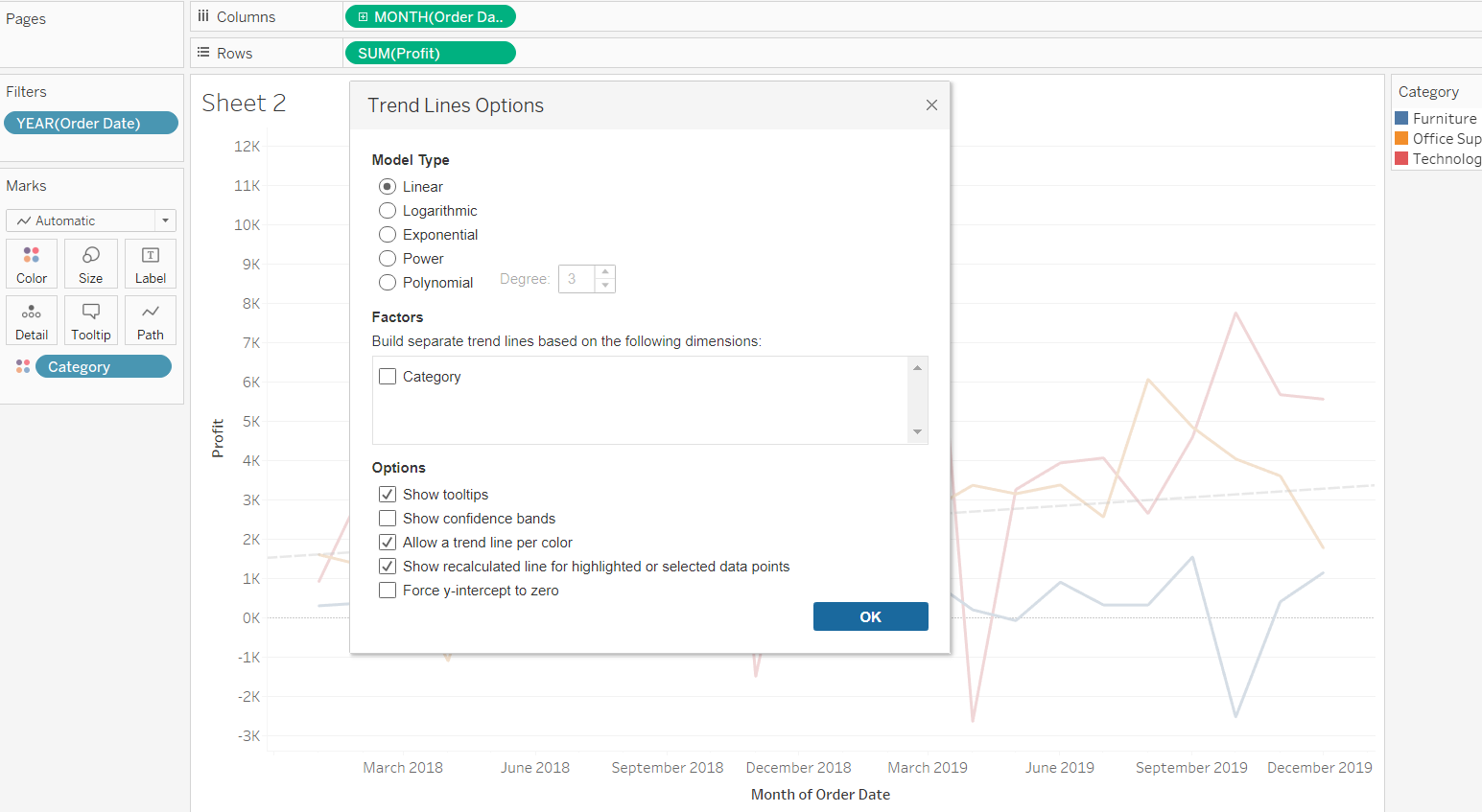Click the March 2018 axis label

click(x=403, y=767)
